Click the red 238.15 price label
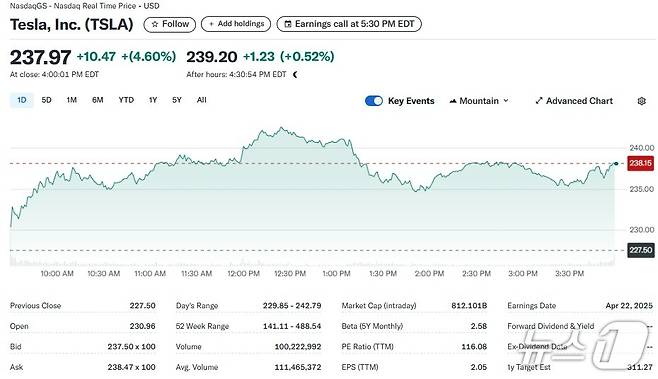Viewport: 658px width, 379px height. [640, 163]
